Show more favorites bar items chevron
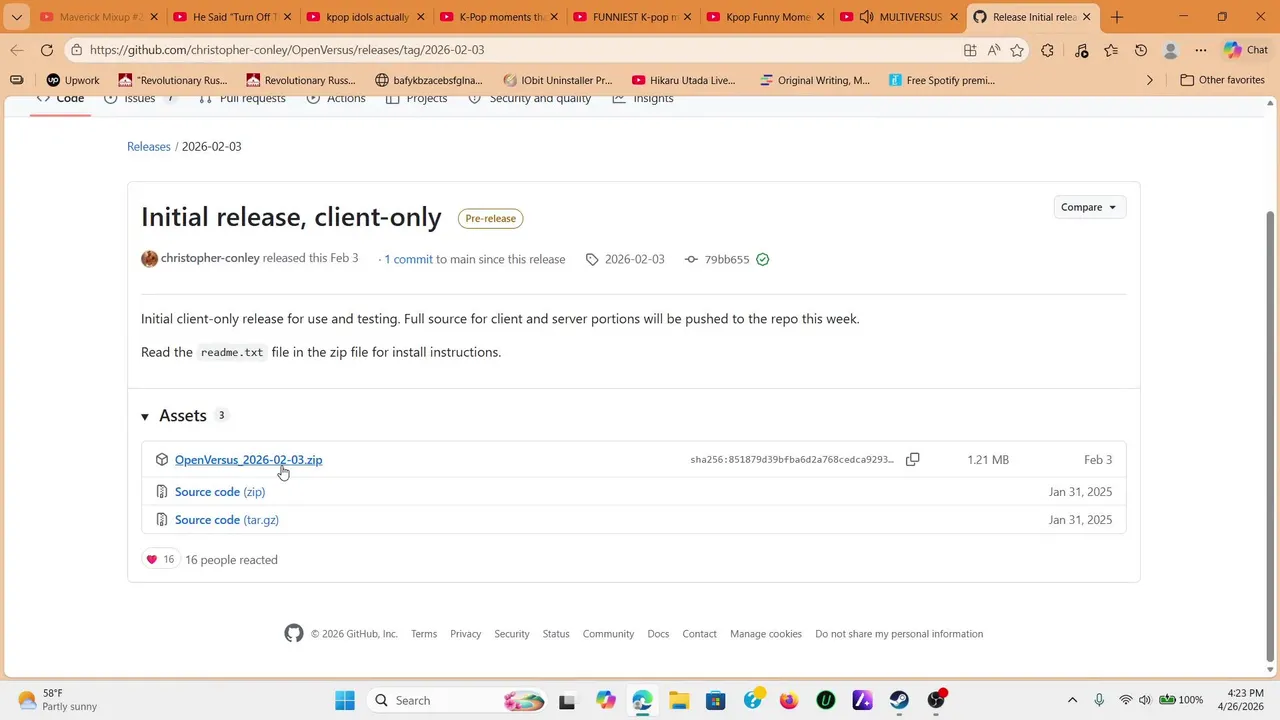 [1150, 80]
